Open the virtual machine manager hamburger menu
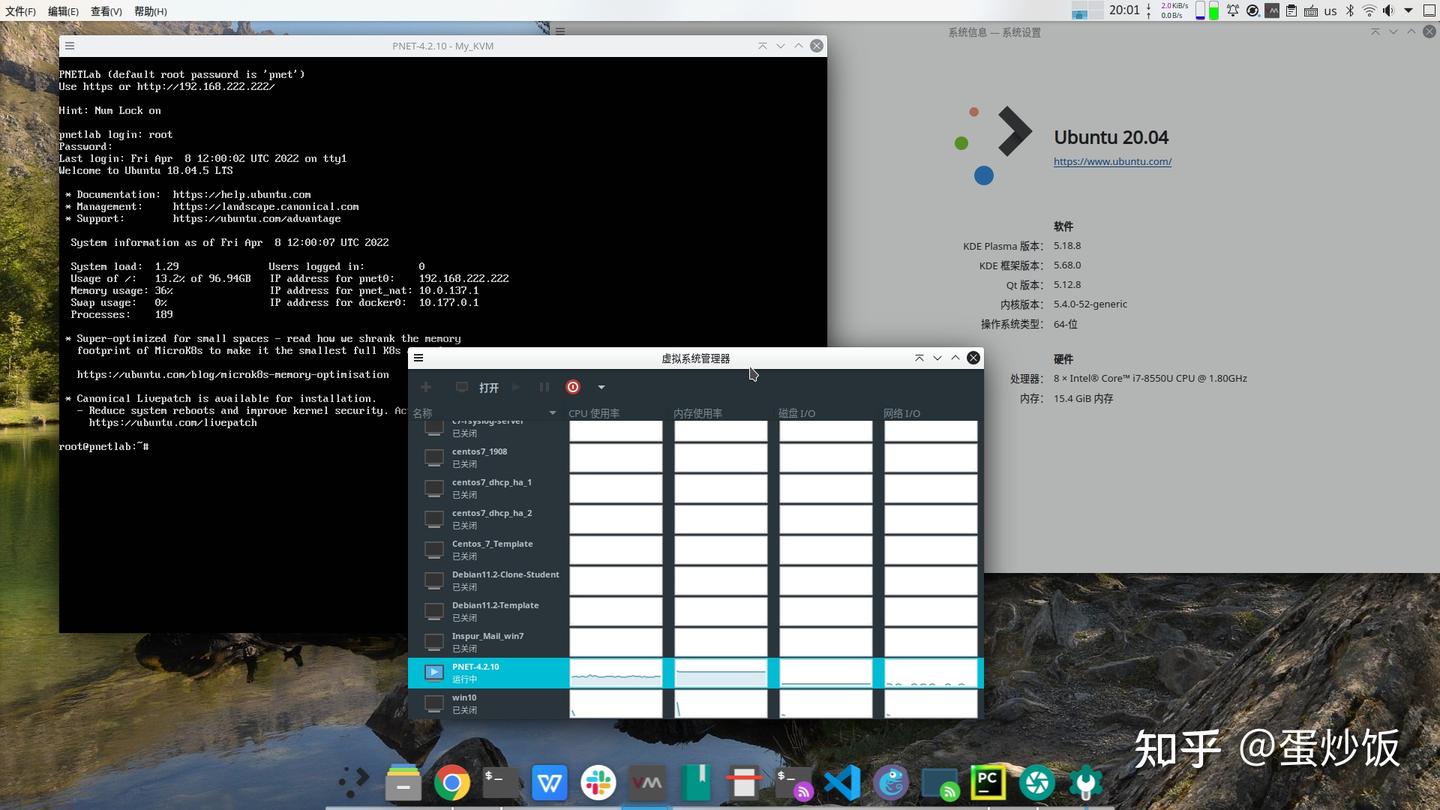Viewport: 1440px width, 810px height. 419,358
